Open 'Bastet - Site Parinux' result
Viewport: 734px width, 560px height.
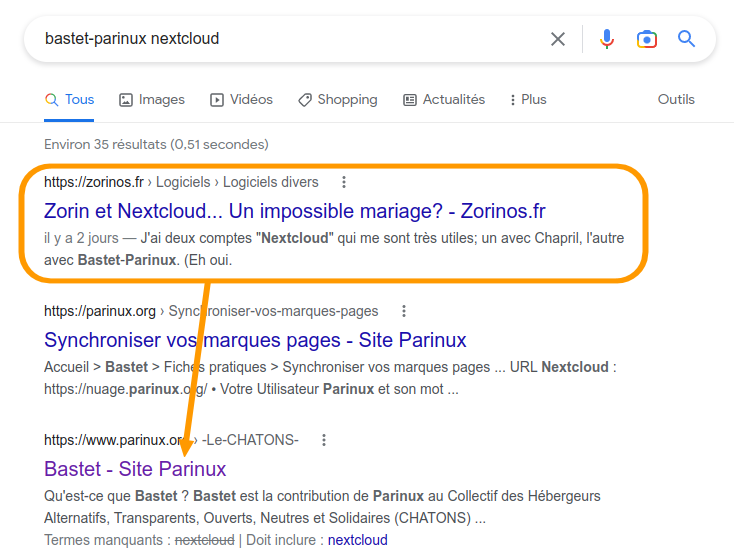point(135,469)
